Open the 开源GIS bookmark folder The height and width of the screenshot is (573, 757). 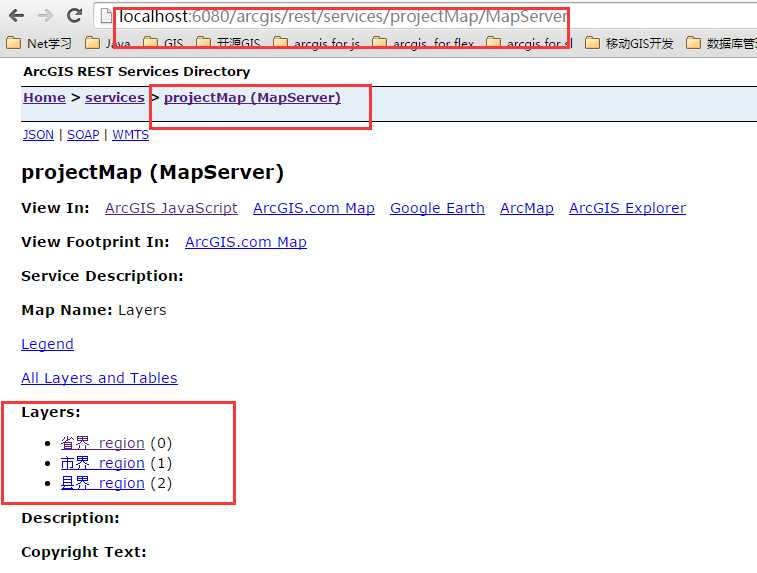coord(228,43)
